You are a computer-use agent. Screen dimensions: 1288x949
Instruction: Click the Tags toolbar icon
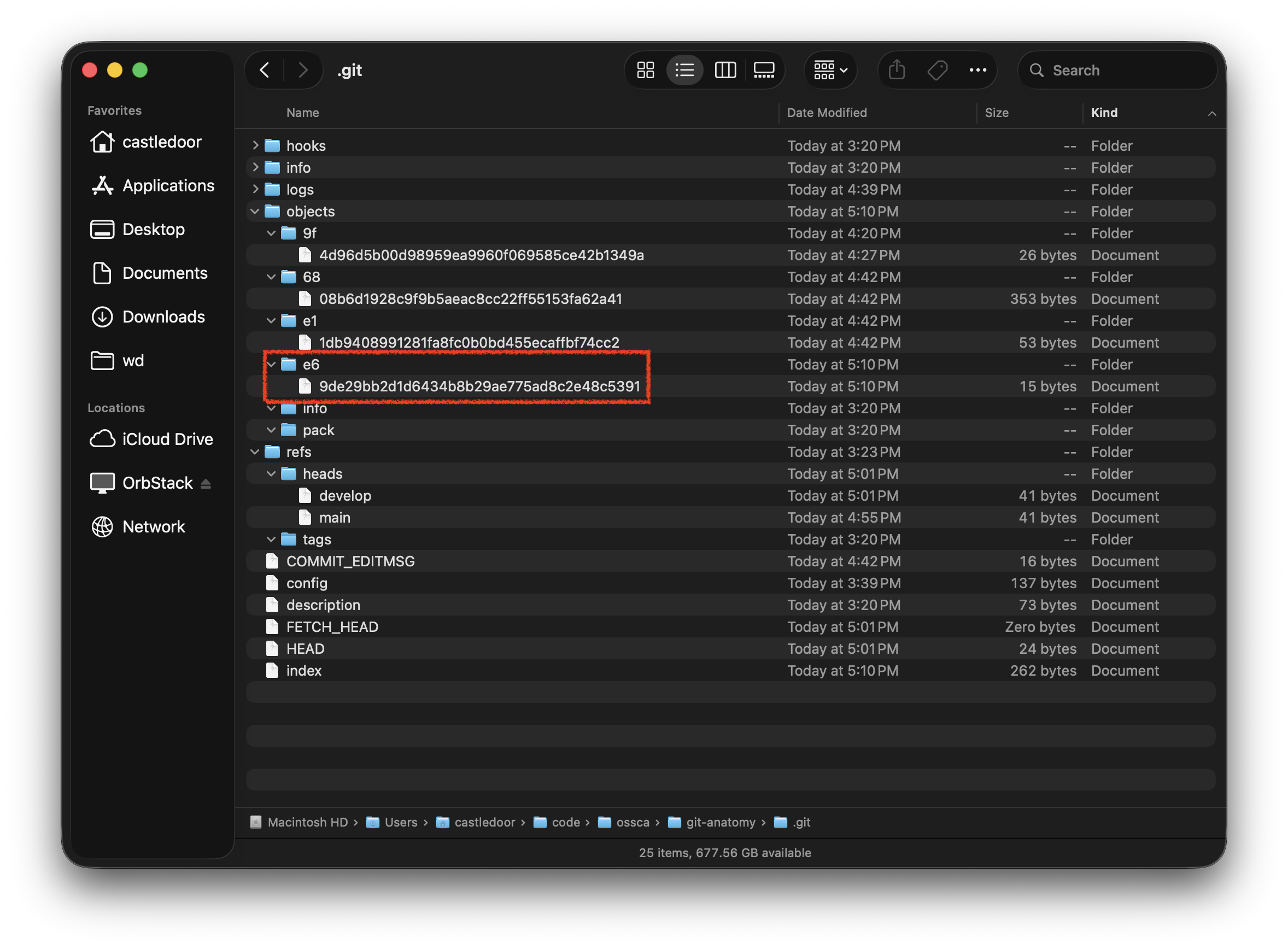[937, 70]
